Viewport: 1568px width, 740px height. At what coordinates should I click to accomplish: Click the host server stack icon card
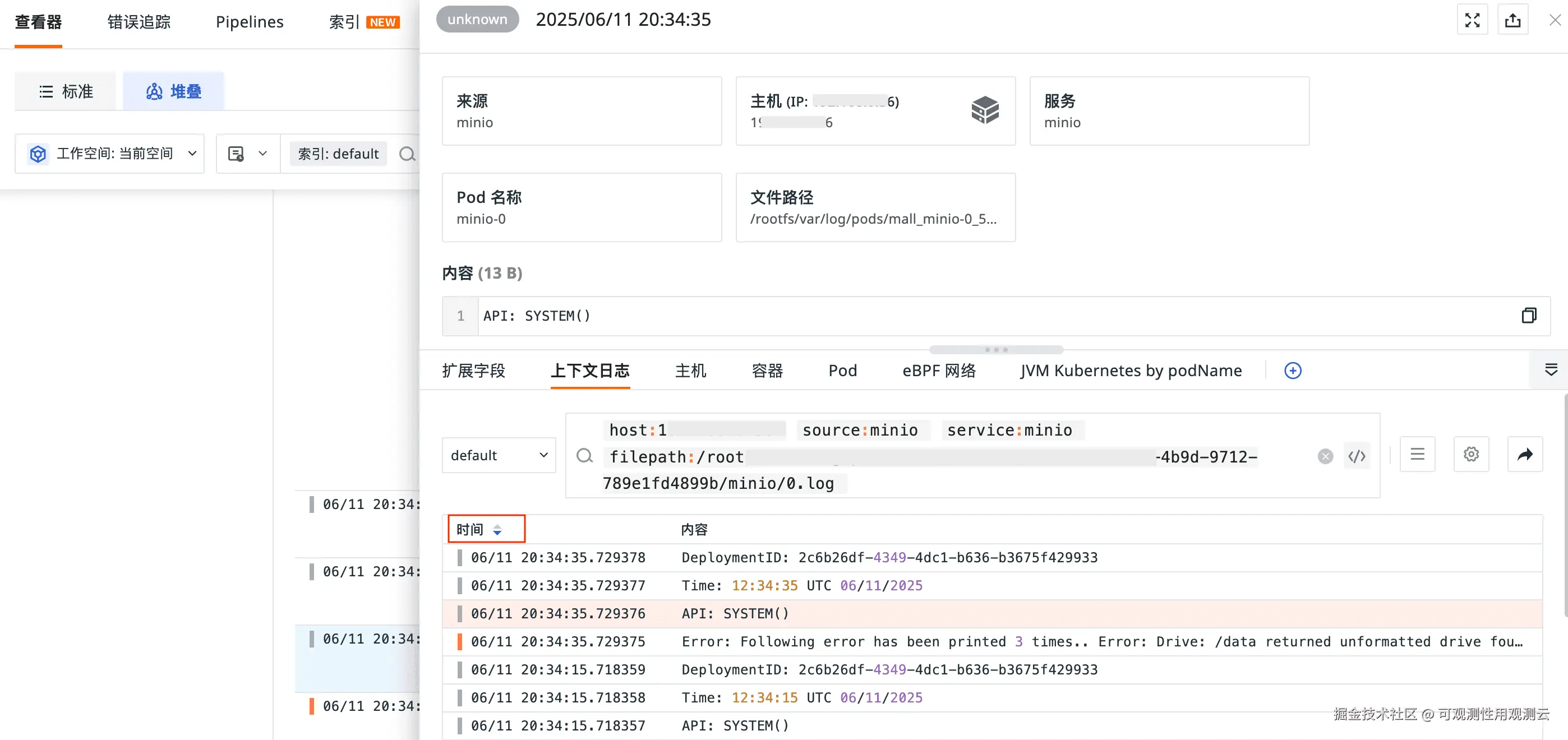point(984,110)
